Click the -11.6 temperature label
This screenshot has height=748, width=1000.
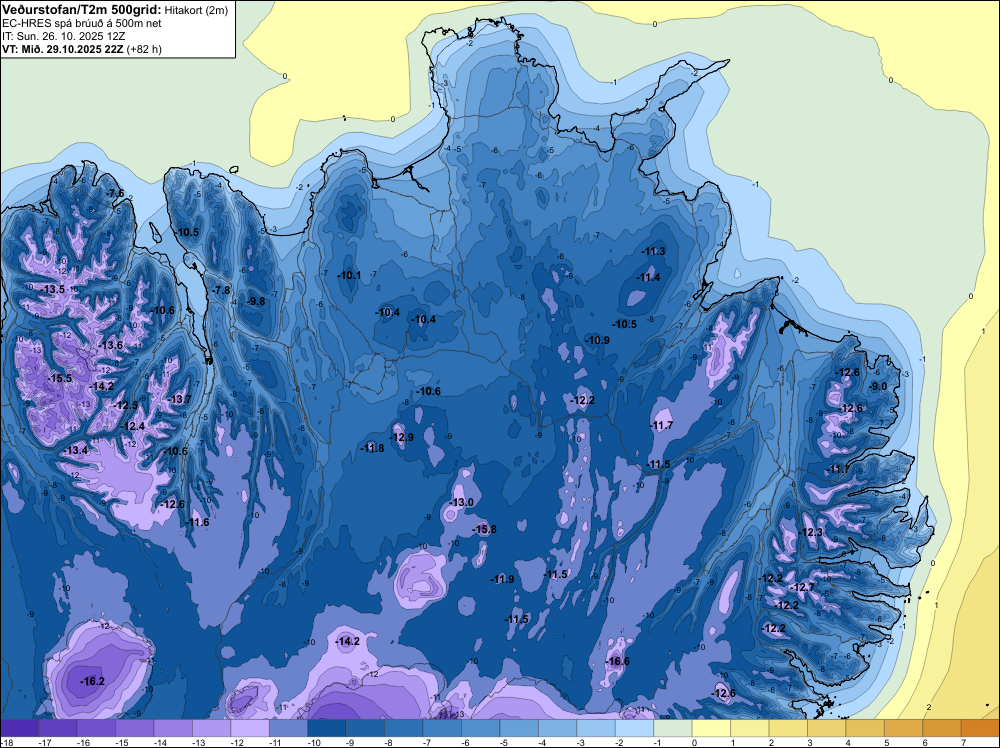197,522
